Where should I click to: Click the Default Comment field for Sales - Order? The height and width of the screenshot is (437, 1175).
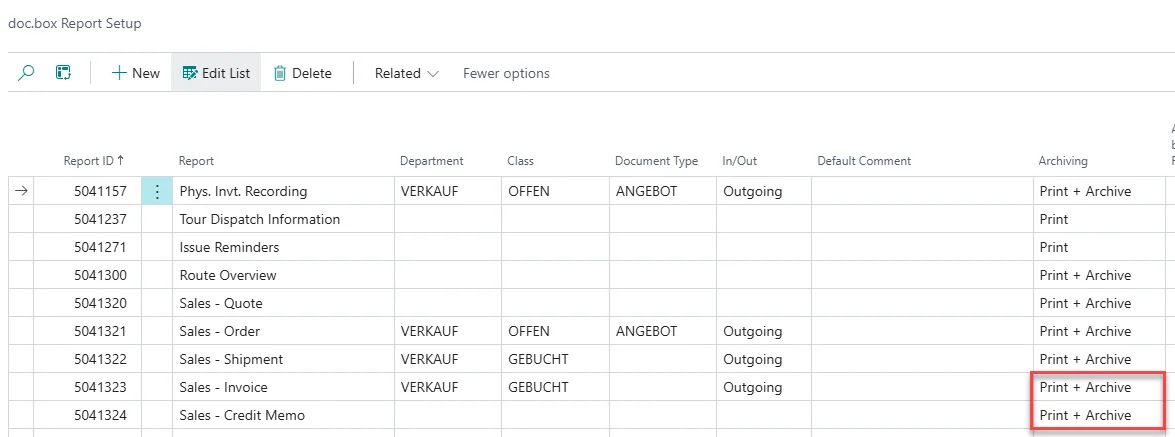pos(920,331)
